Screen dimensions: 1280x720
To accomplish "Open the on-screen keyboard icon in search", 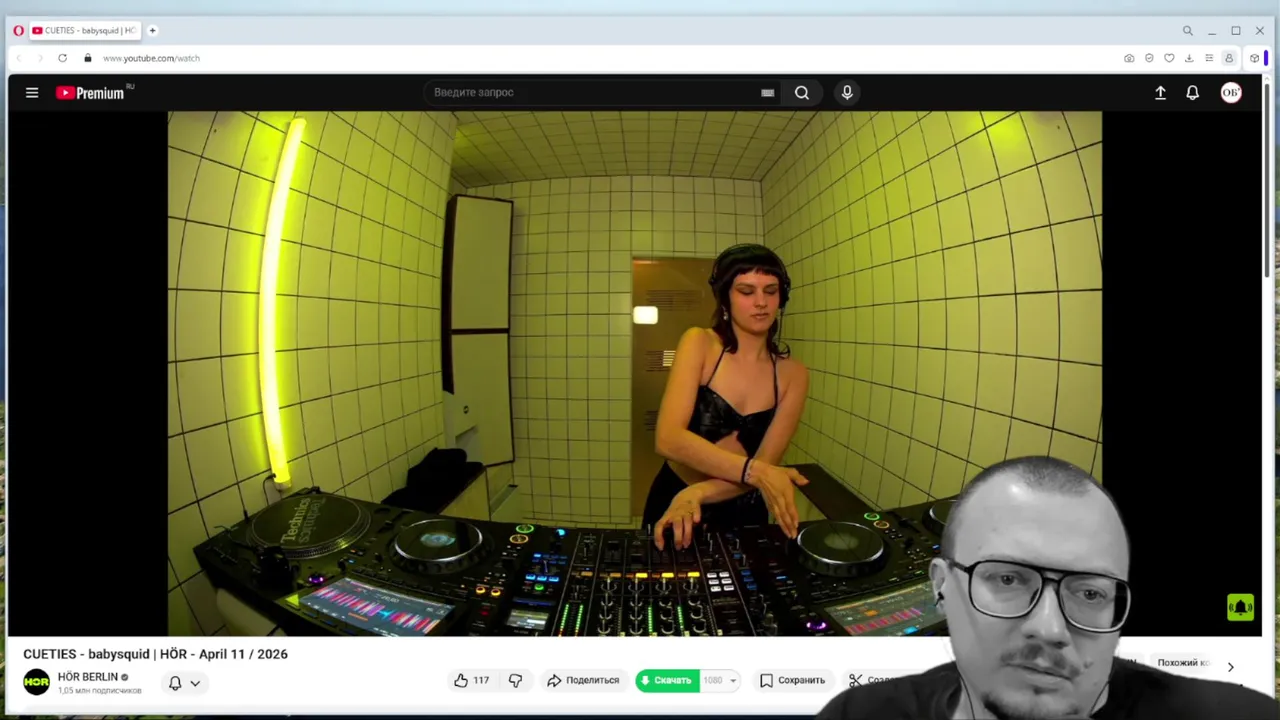I will 767,93.
